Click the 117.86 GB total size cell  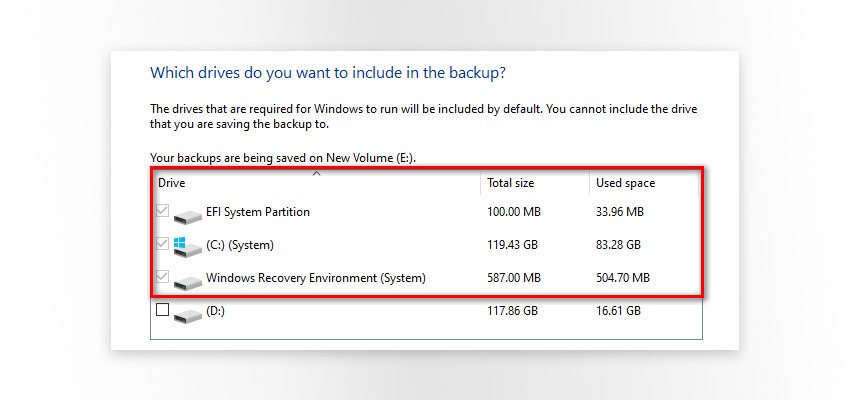click(512, 311)
